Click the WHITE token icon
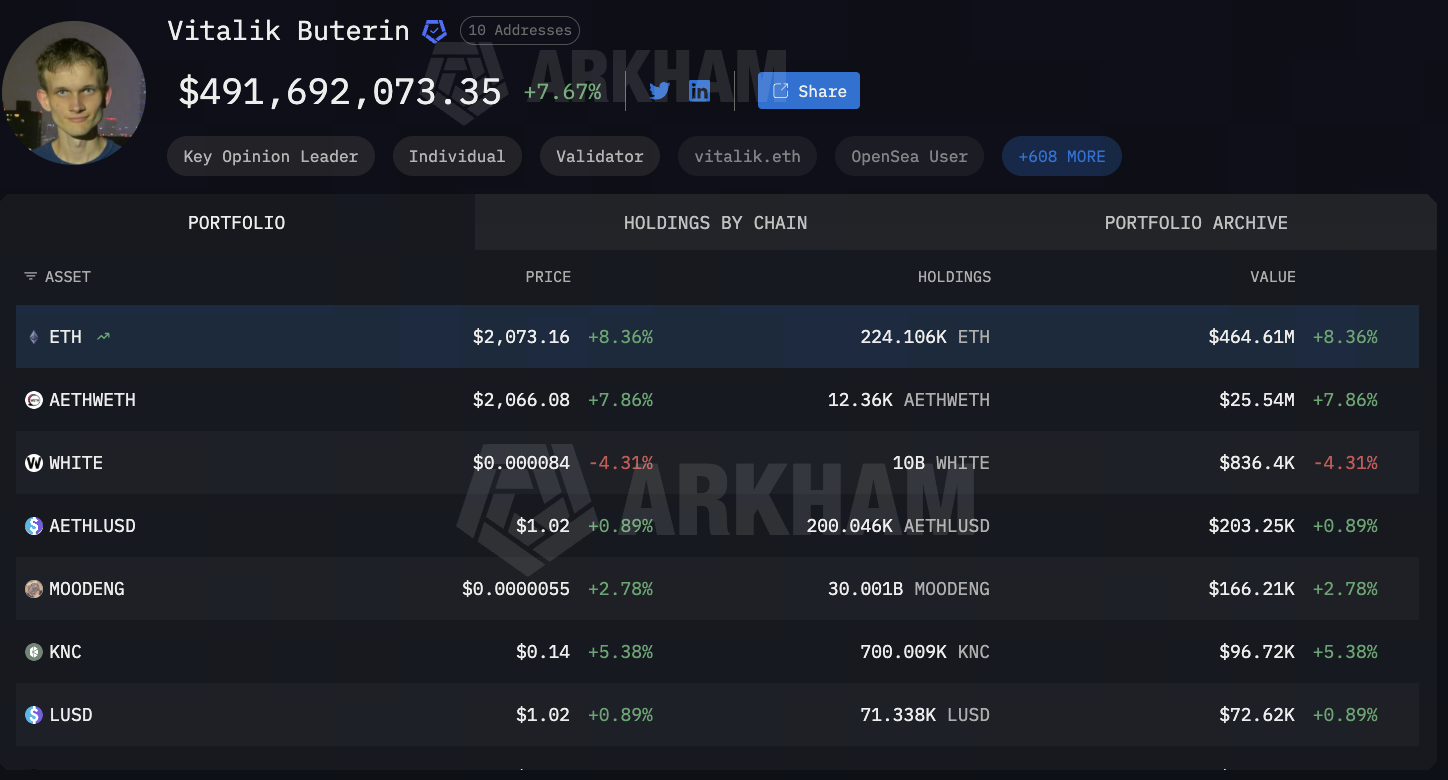The width and height of the screenshot is (1448, 780). pyautogui.click(x=34, y=463)
